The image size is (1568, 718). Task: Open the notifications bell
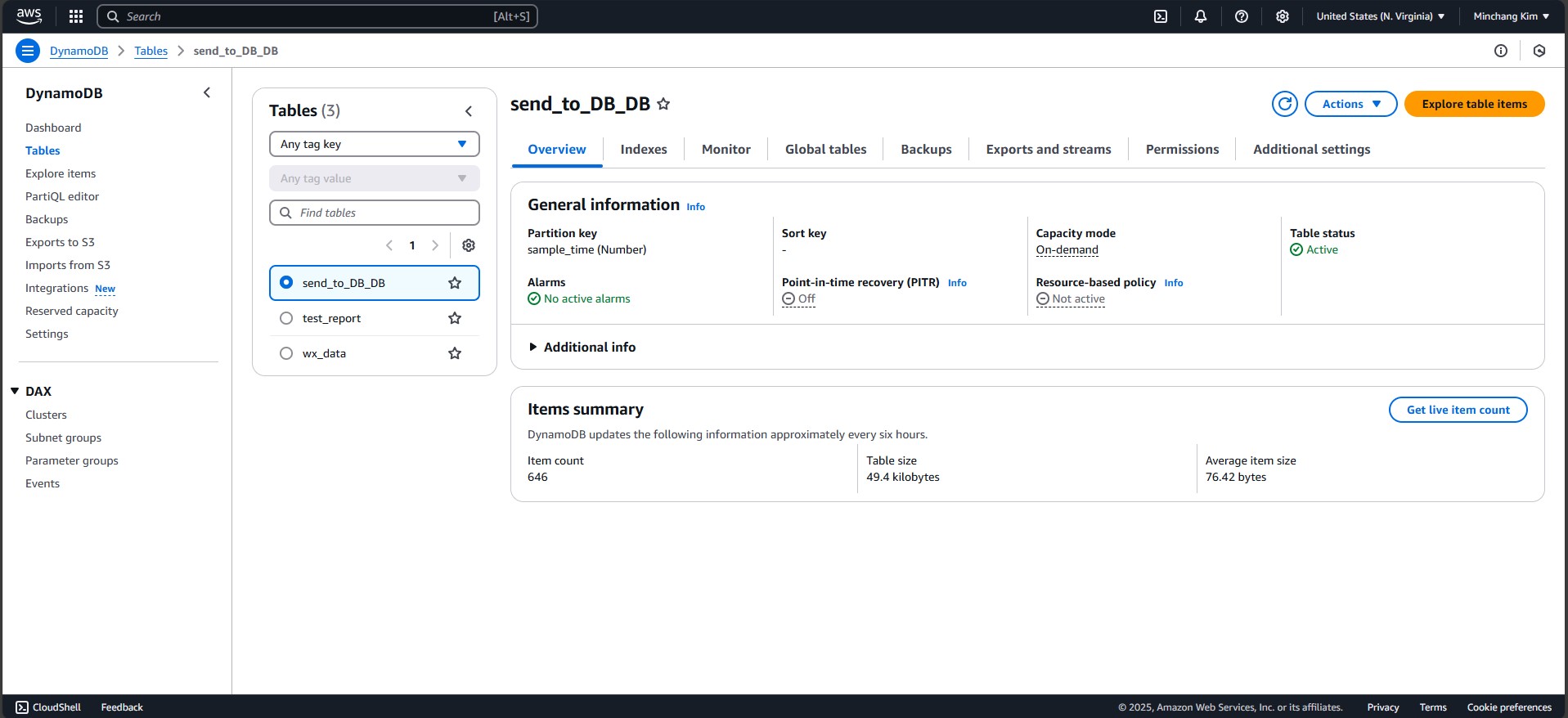(x=1201, y=16)
